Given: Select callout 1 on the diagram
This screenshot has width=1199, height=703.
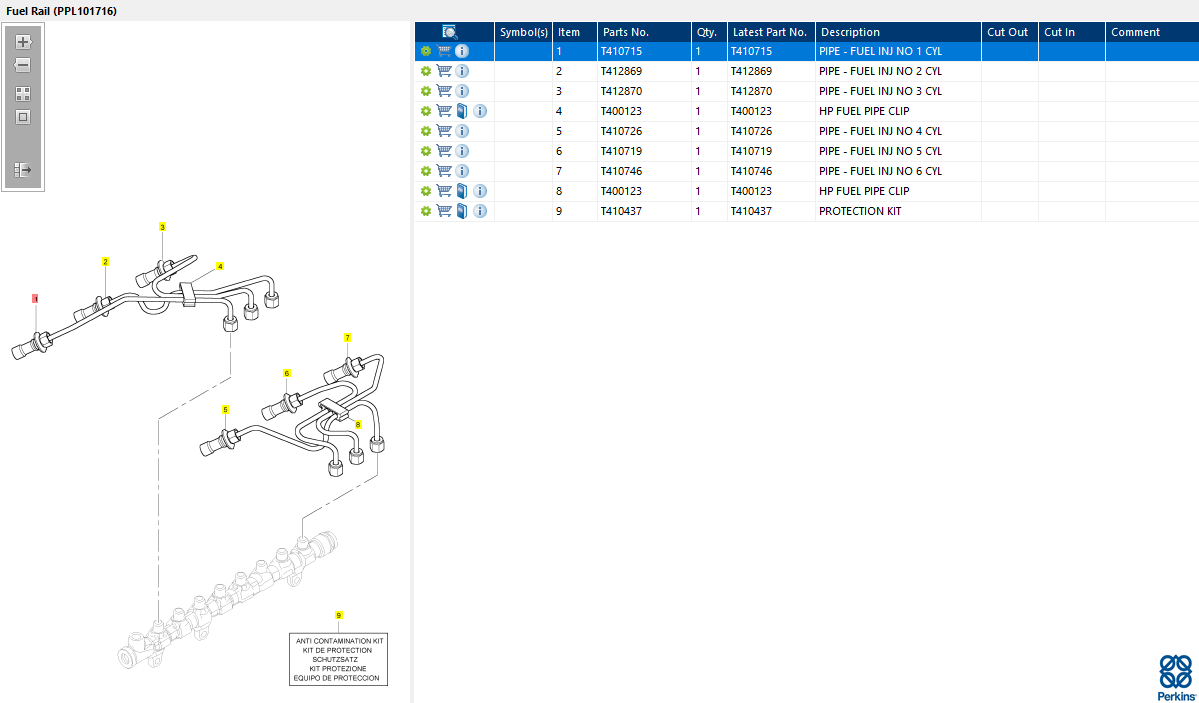Looking at the screenshot, I should click(35, 299).
